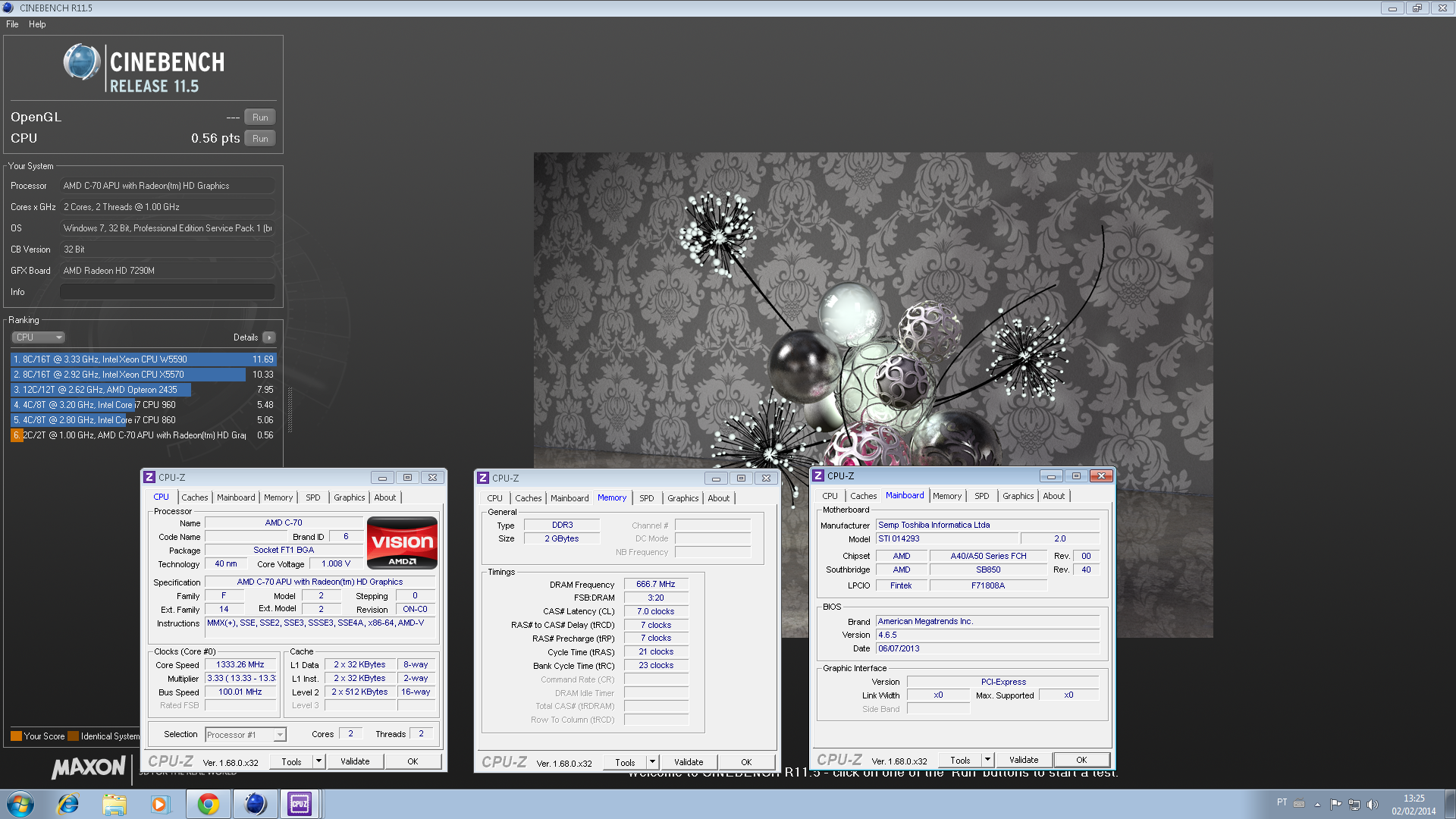Screen dimensions: 1456x819
Task: Open Action Center flag icon
Action: (x=1335, y=805)
